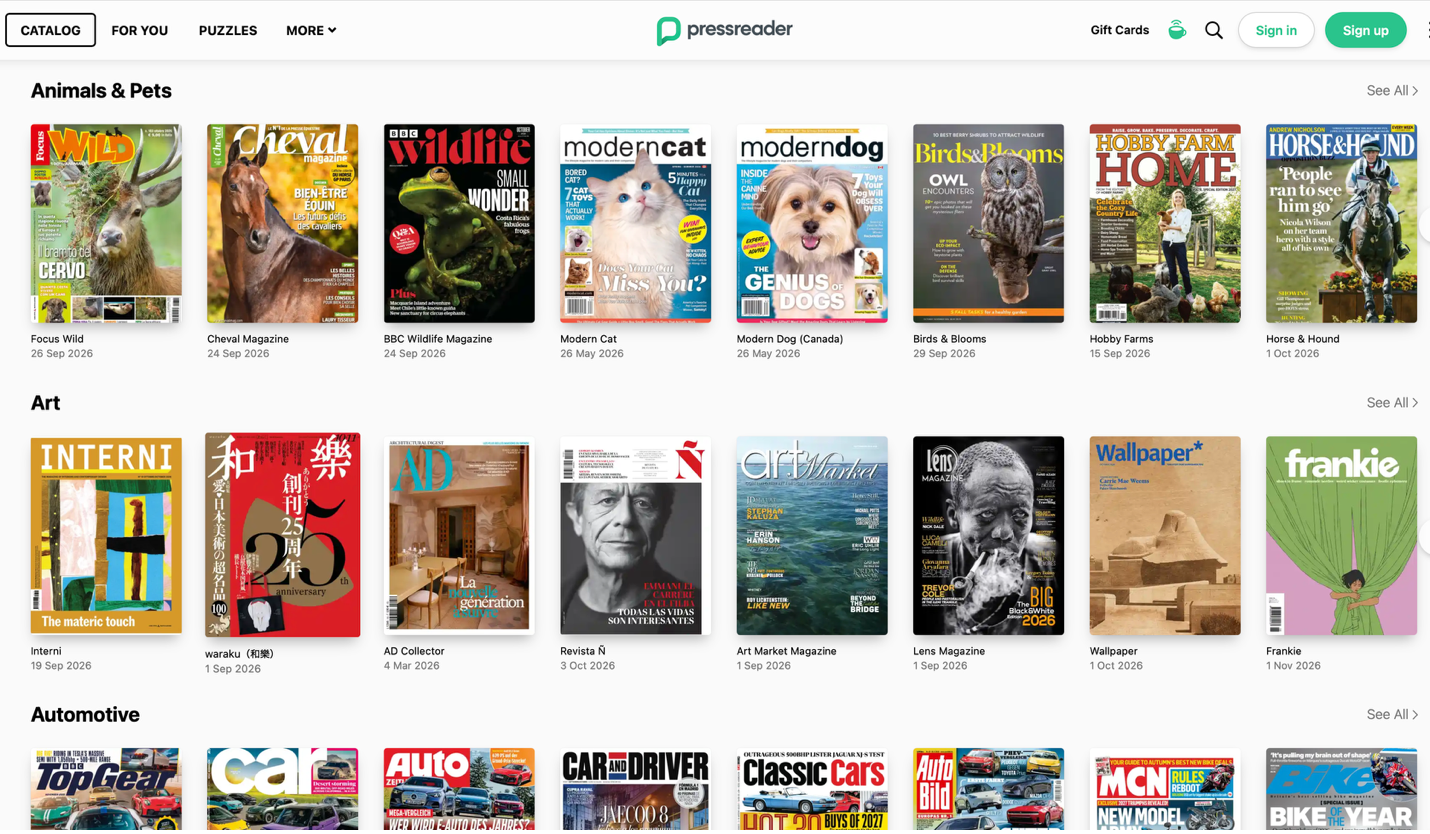Open the Horse & Hound cover
Viewport: 1430px width, 834px height.
point(1341,223)
